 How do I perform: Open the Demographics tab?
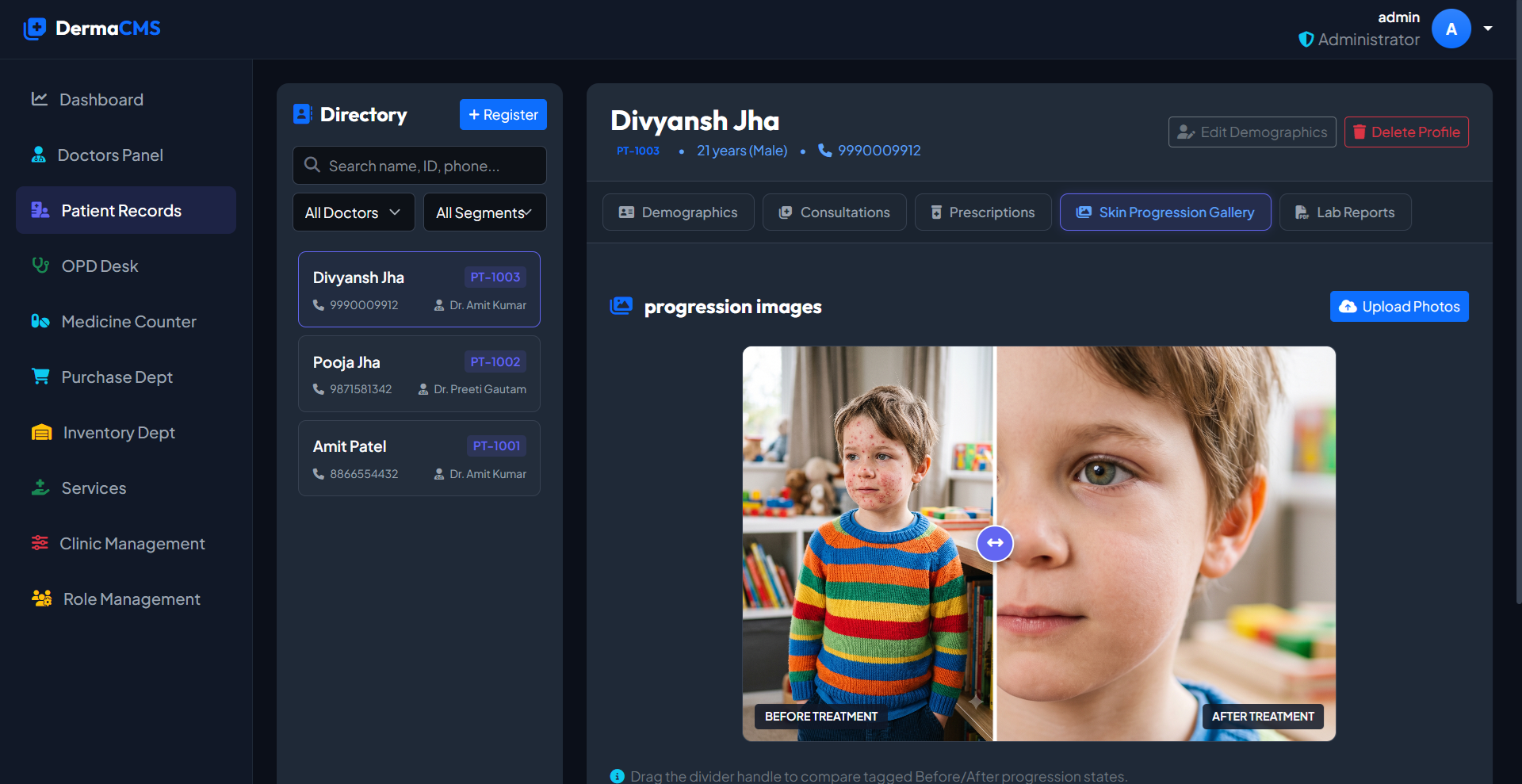(x=679, y=212)
